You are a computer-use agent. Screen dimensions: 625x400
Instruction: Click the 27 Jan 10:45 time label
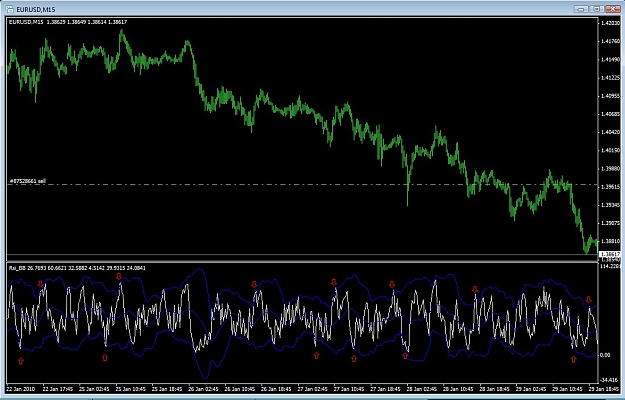(349, 389)
